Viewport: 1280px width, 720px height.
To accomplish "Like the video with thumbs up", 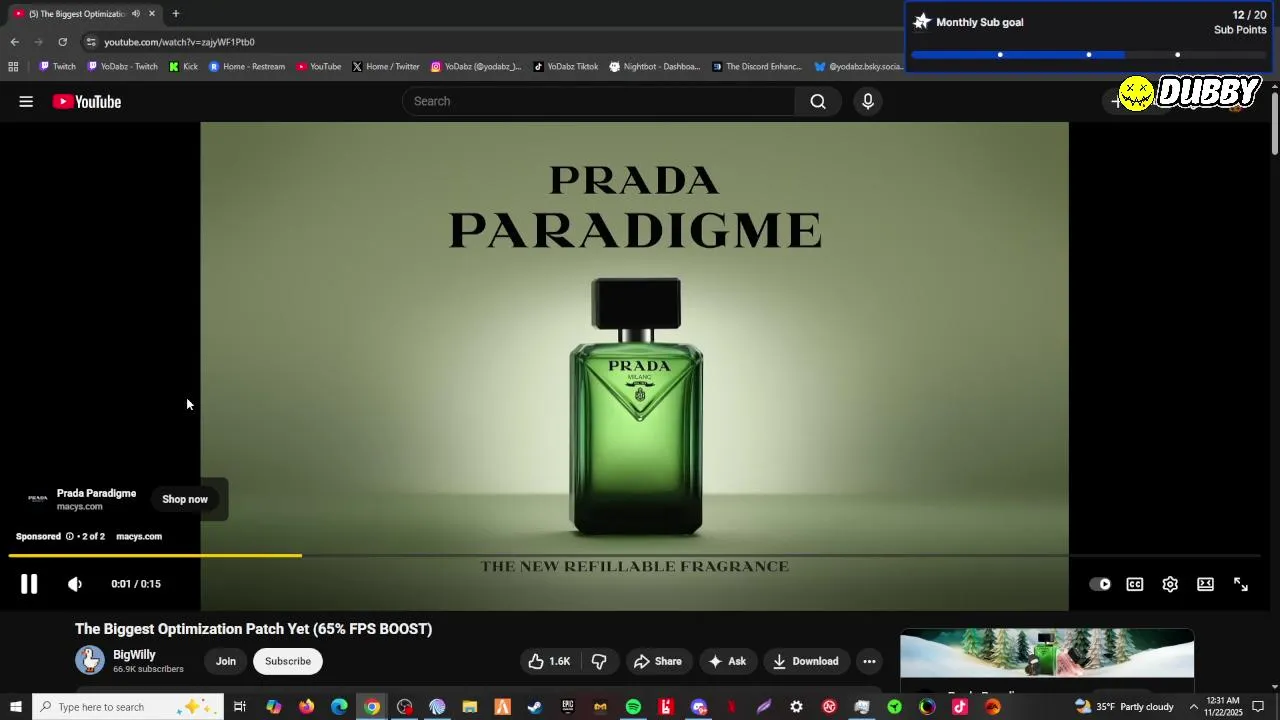I will point(550,661).
